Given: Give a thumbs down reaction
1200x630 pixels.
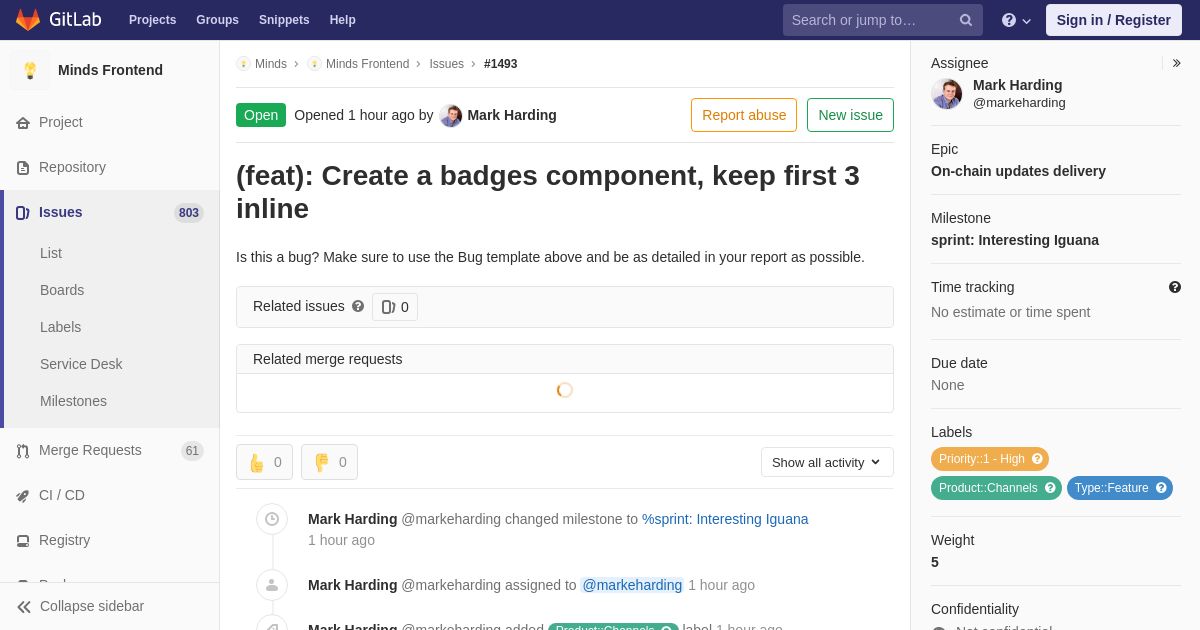Looking at the screenshot, I should coord(329,462).
